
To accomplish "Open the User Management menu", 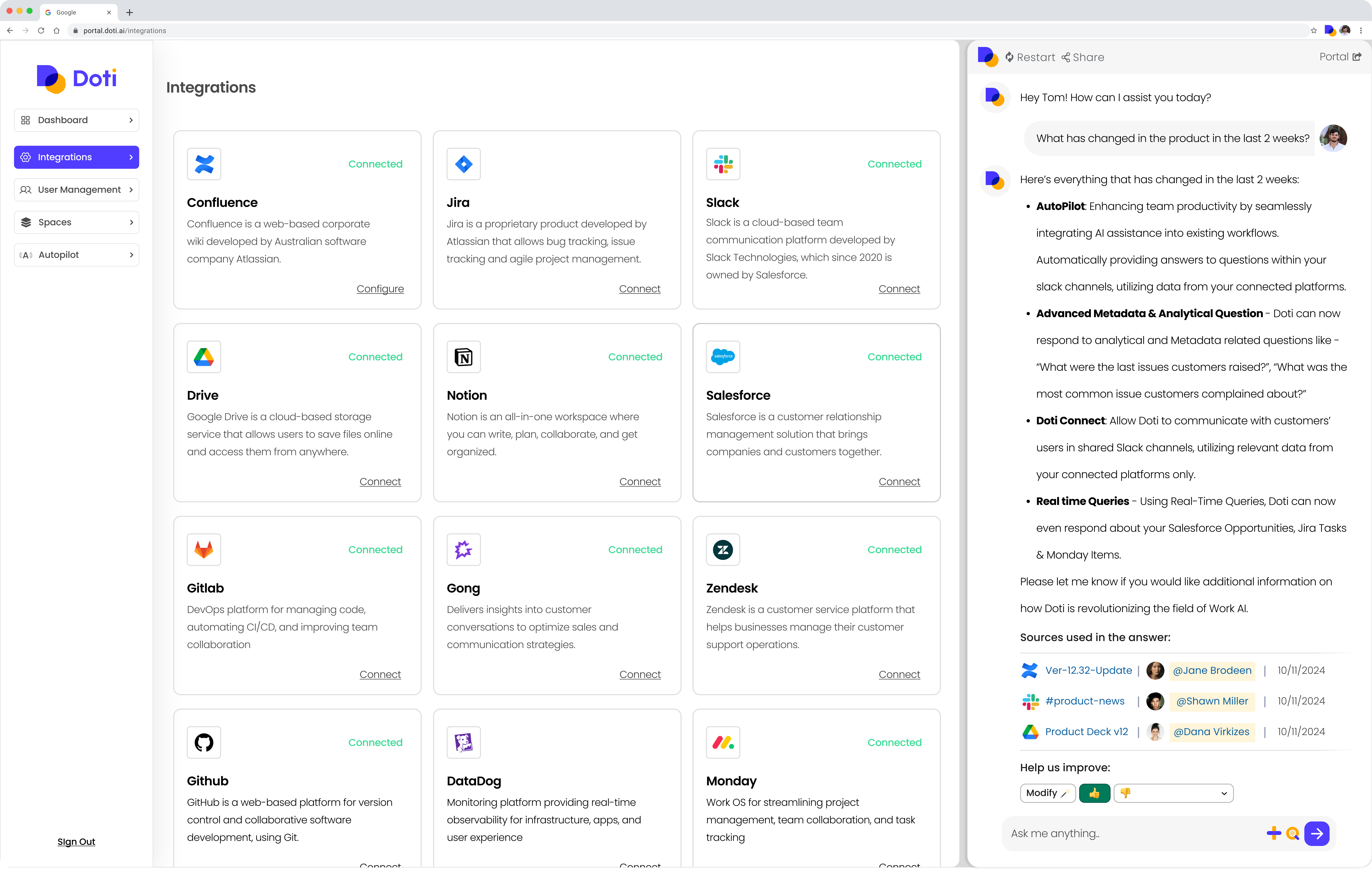I will (x=76, y=190).
